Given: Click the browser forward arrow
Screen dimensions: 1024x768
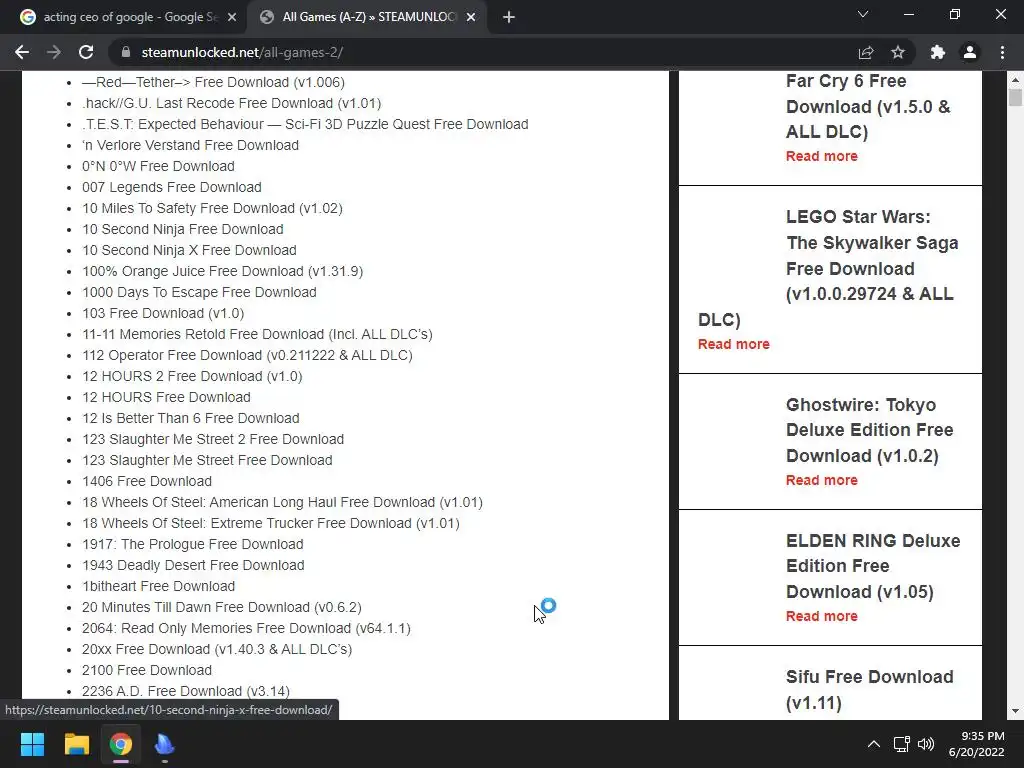Looking at the screenshot, I should click(54, 52).
